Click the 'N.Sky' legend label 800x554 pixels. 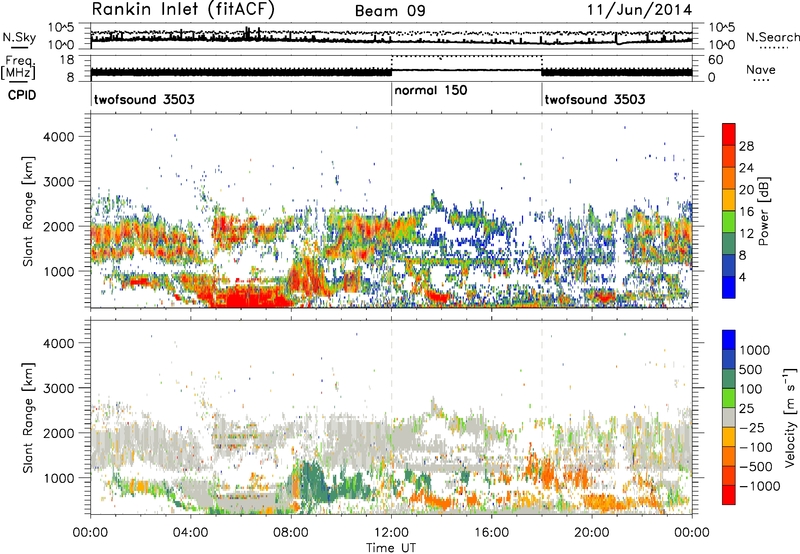pos(19,37)
